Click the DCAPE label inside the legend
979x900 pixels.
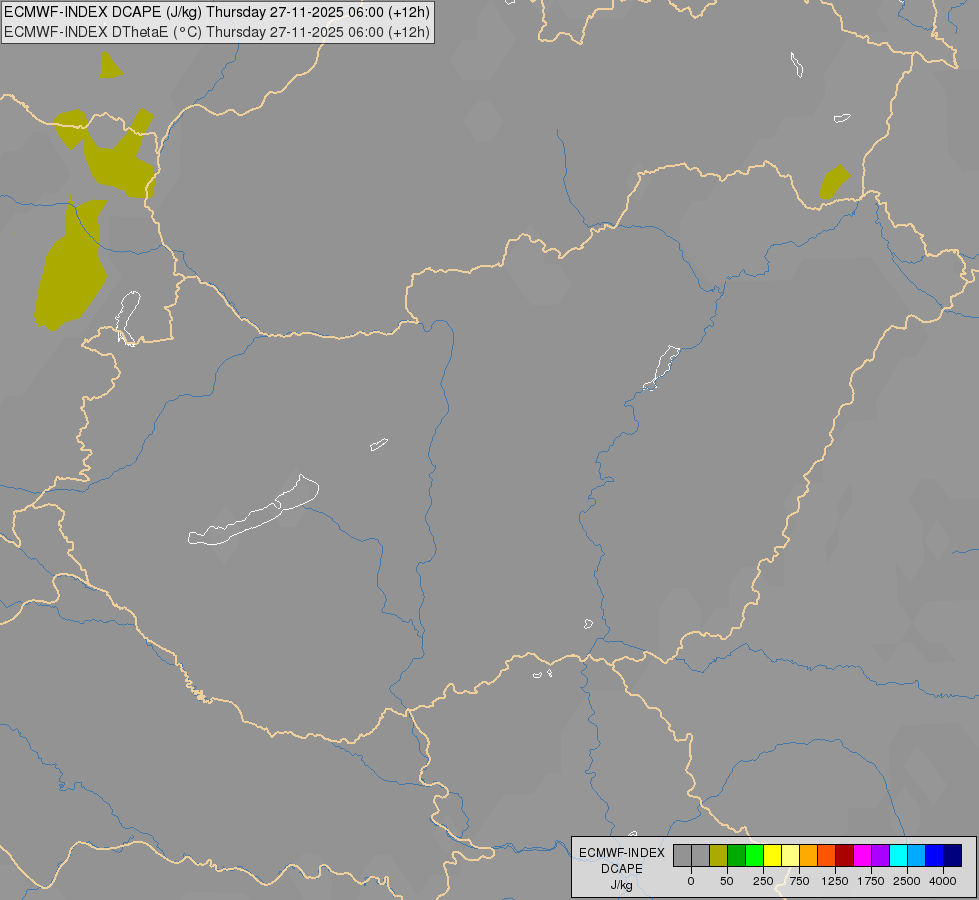[x=622, y=869]
